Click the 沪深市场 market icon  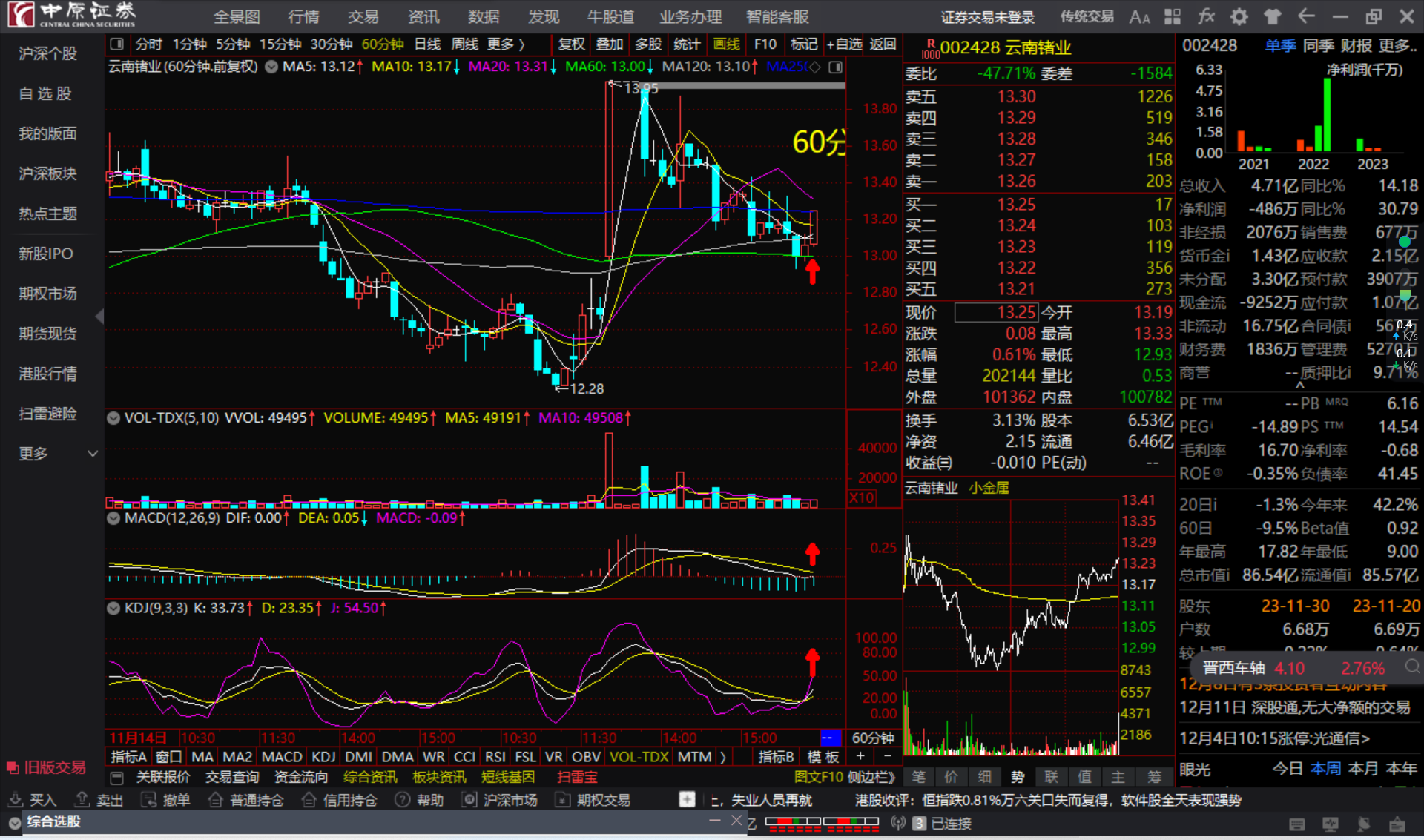pos(469,799)
